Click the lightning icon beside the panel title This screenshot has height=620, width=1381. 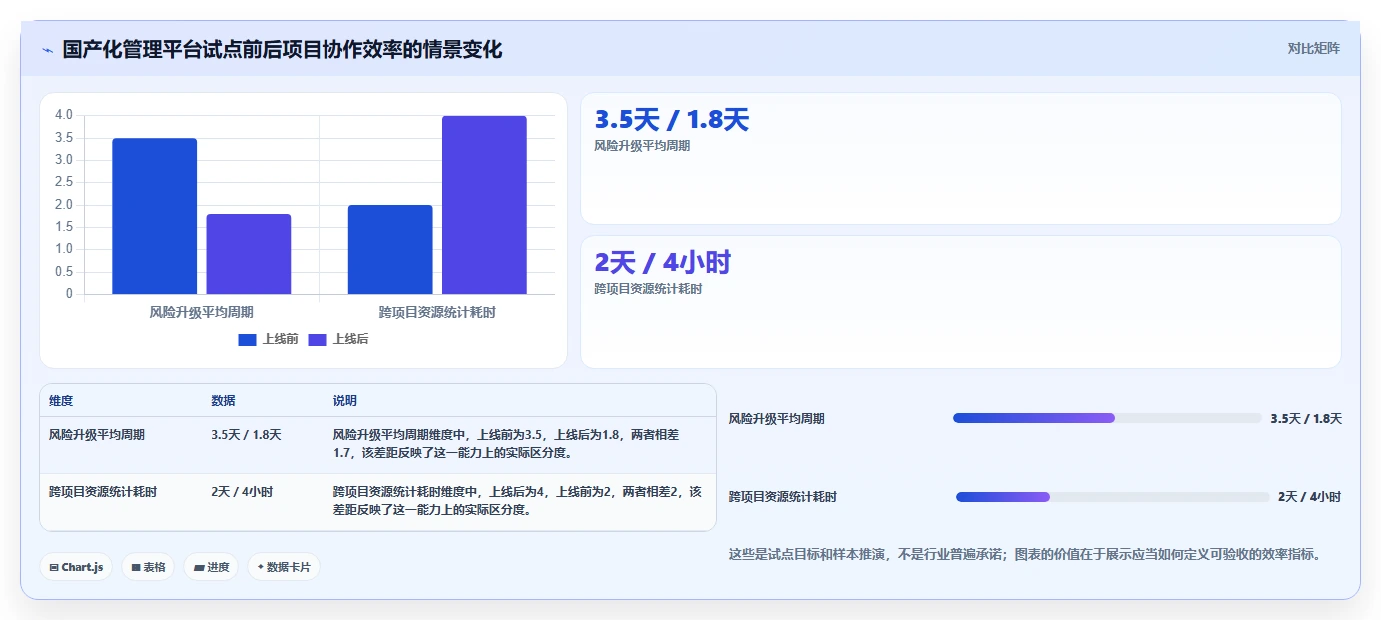47,50
